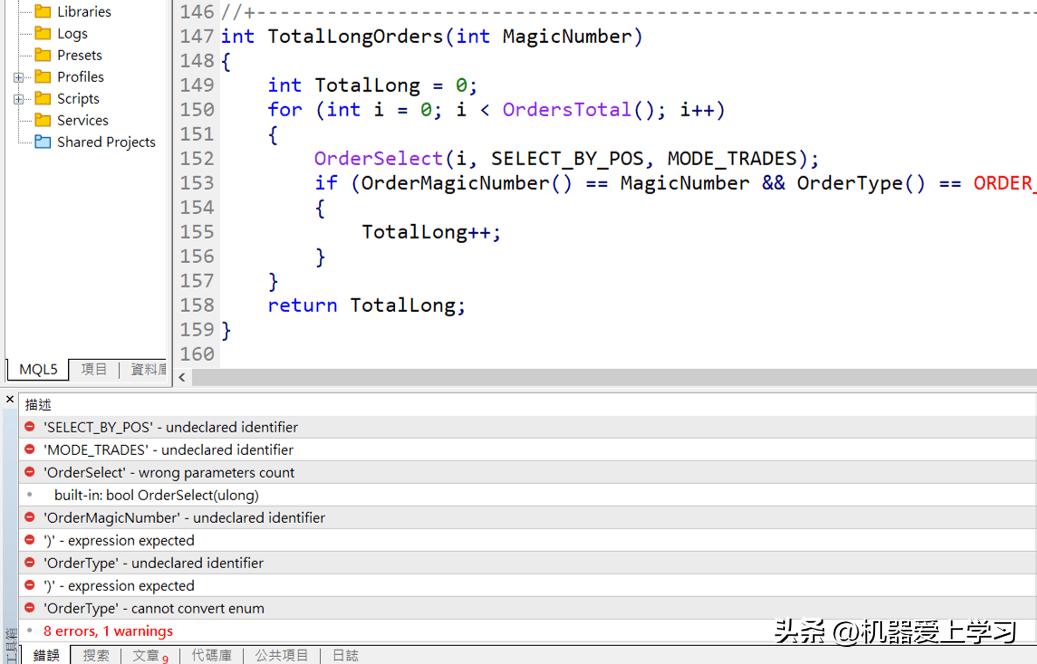Click the return TotalLong statement

coord(367,306)
